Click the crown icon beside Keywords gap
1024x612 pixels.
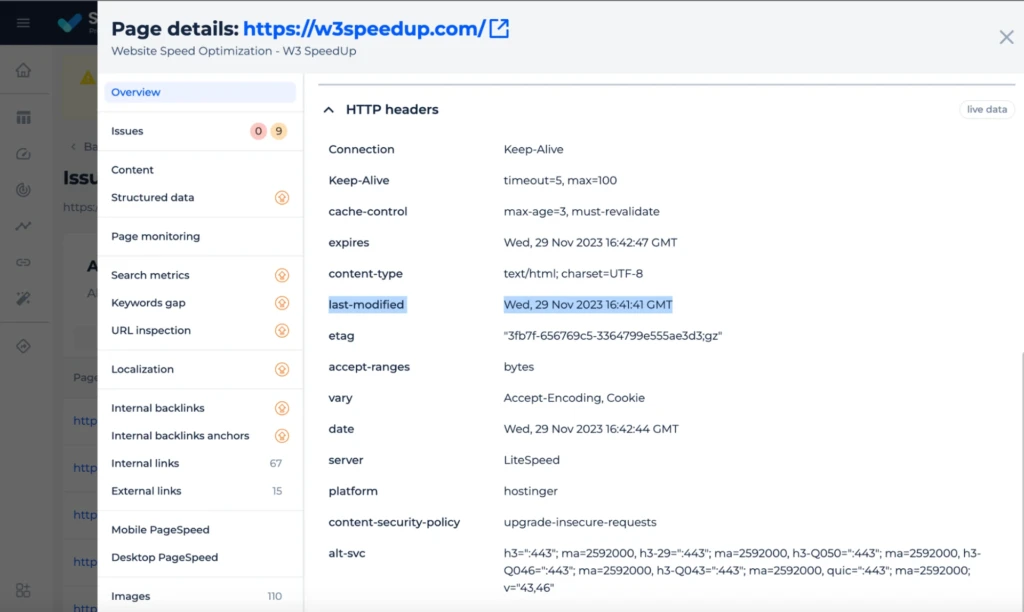tap(281, 303)
